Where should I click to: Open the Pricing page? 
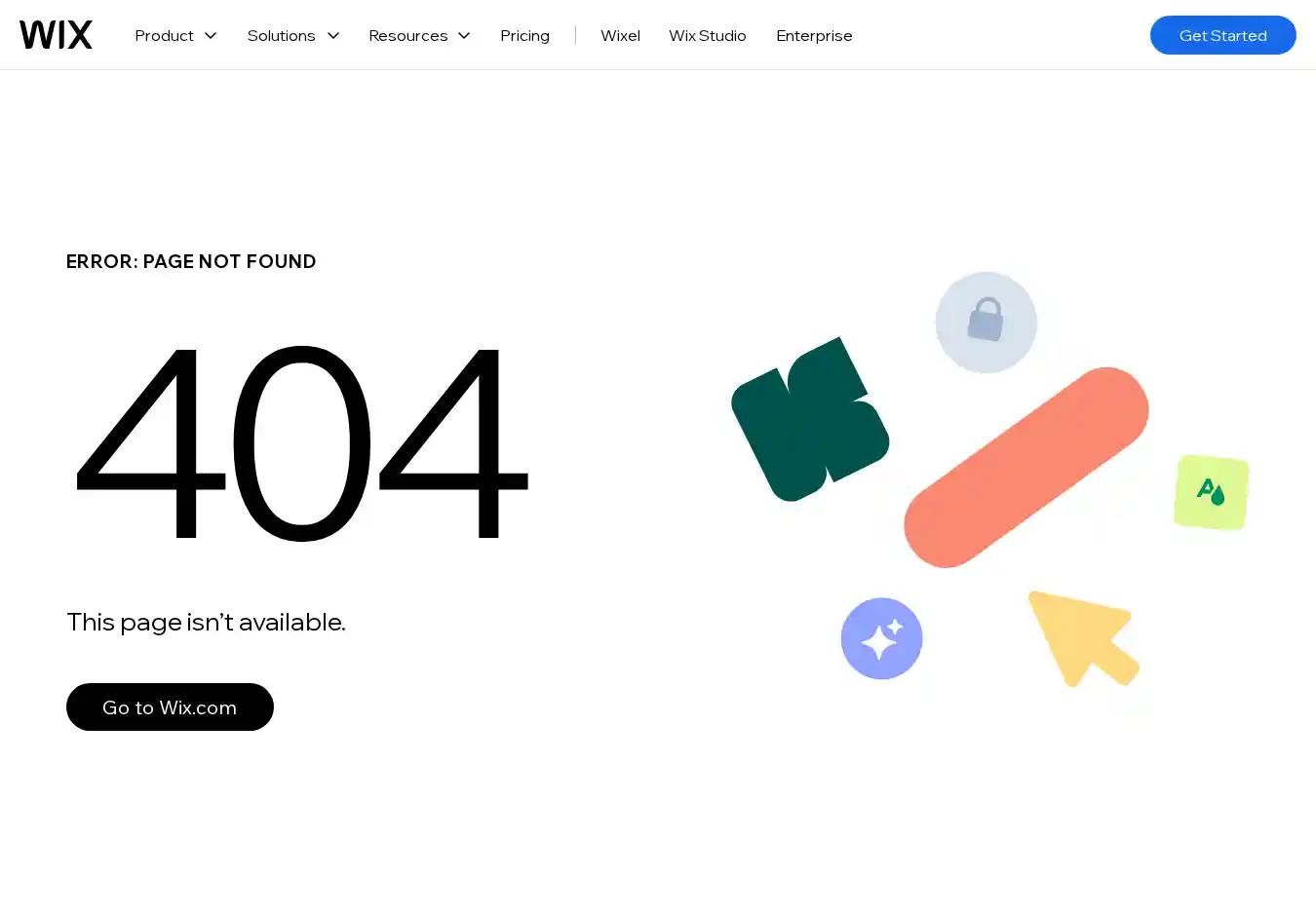524,35
